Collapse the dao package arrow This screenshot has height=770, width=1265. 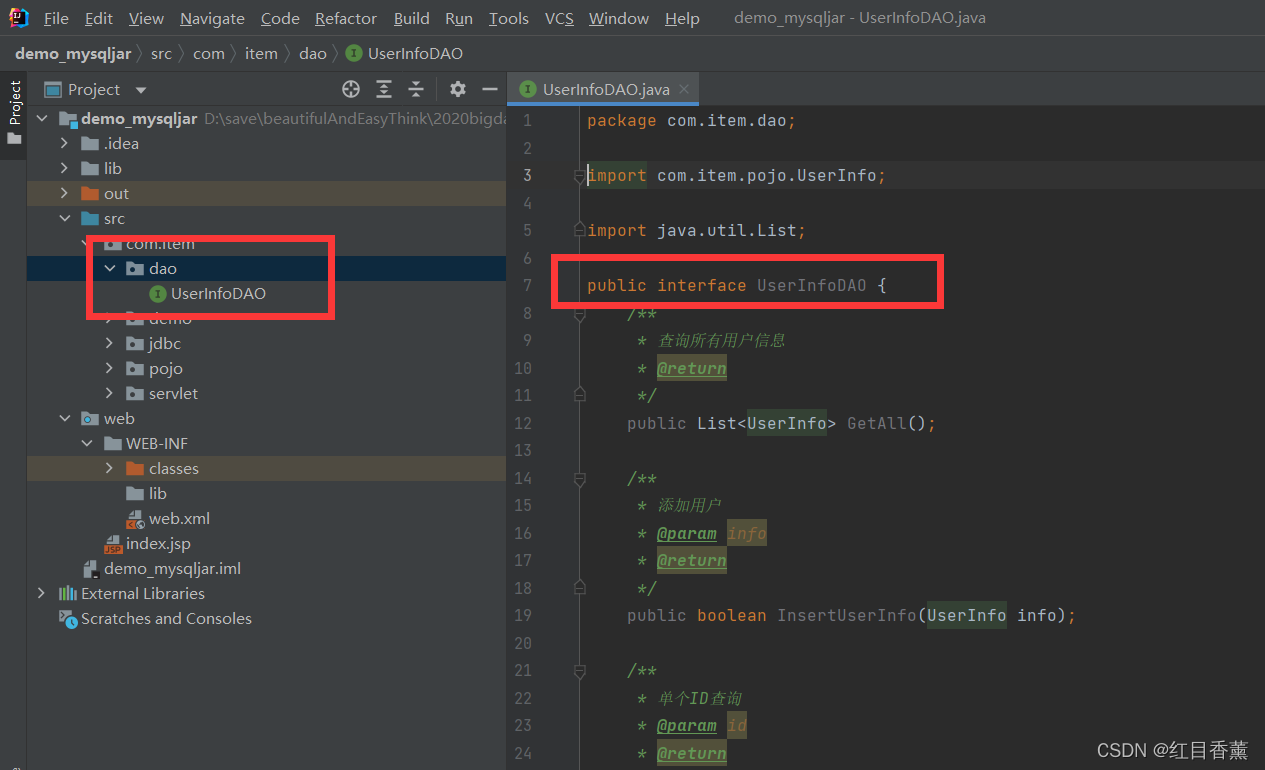[110, 268]
